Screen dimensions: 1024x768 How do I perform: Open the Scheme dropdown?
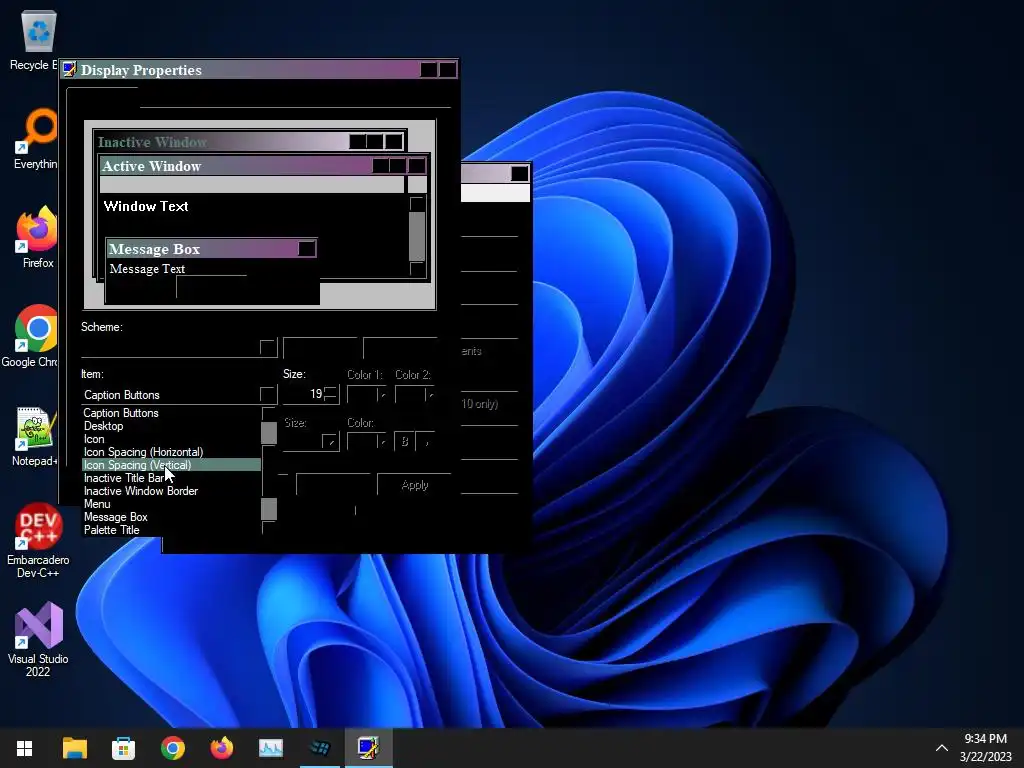coord(268,347)
